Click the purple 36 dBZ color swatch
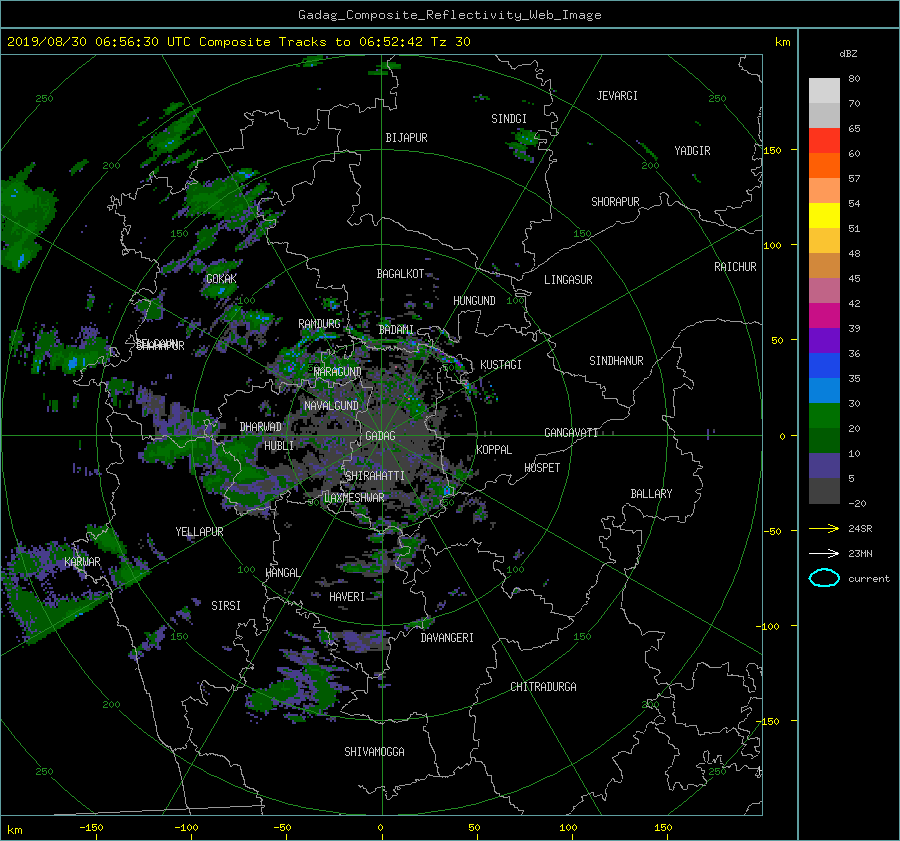This screenshot has height=841, width=900. (824, 341)
